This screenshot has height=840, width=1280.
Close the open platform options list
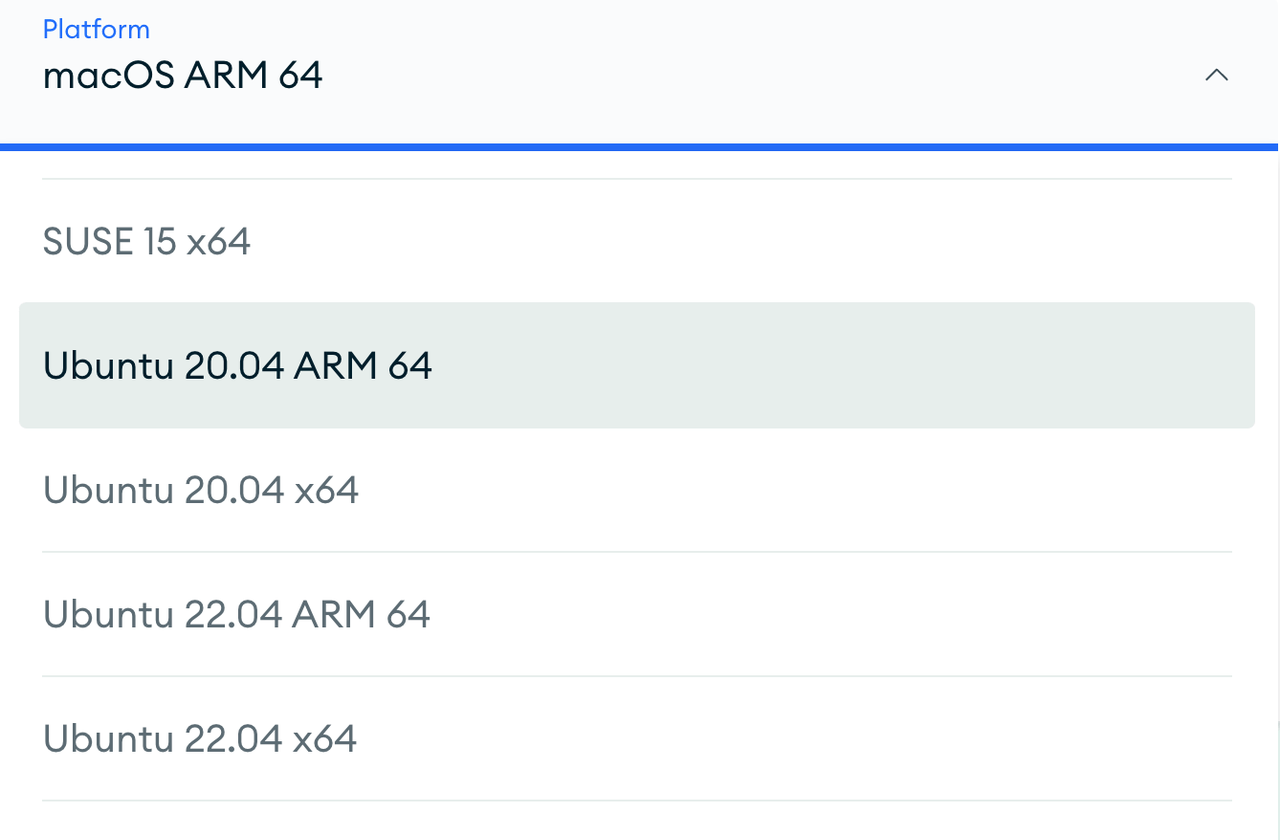[x=1216, y=75]
